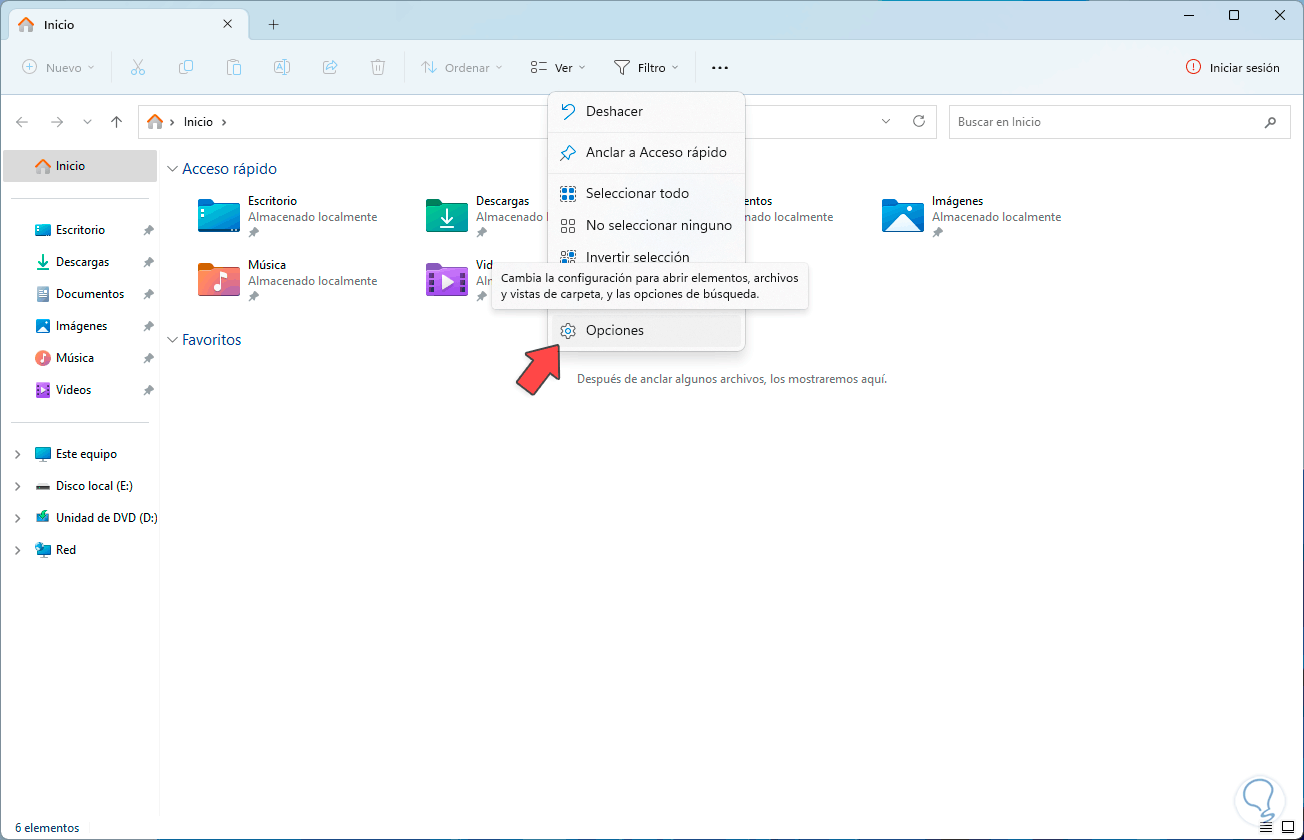The image size is (1304, 840).
Task: Open the Ordenar dropdown
Action: 461,67
